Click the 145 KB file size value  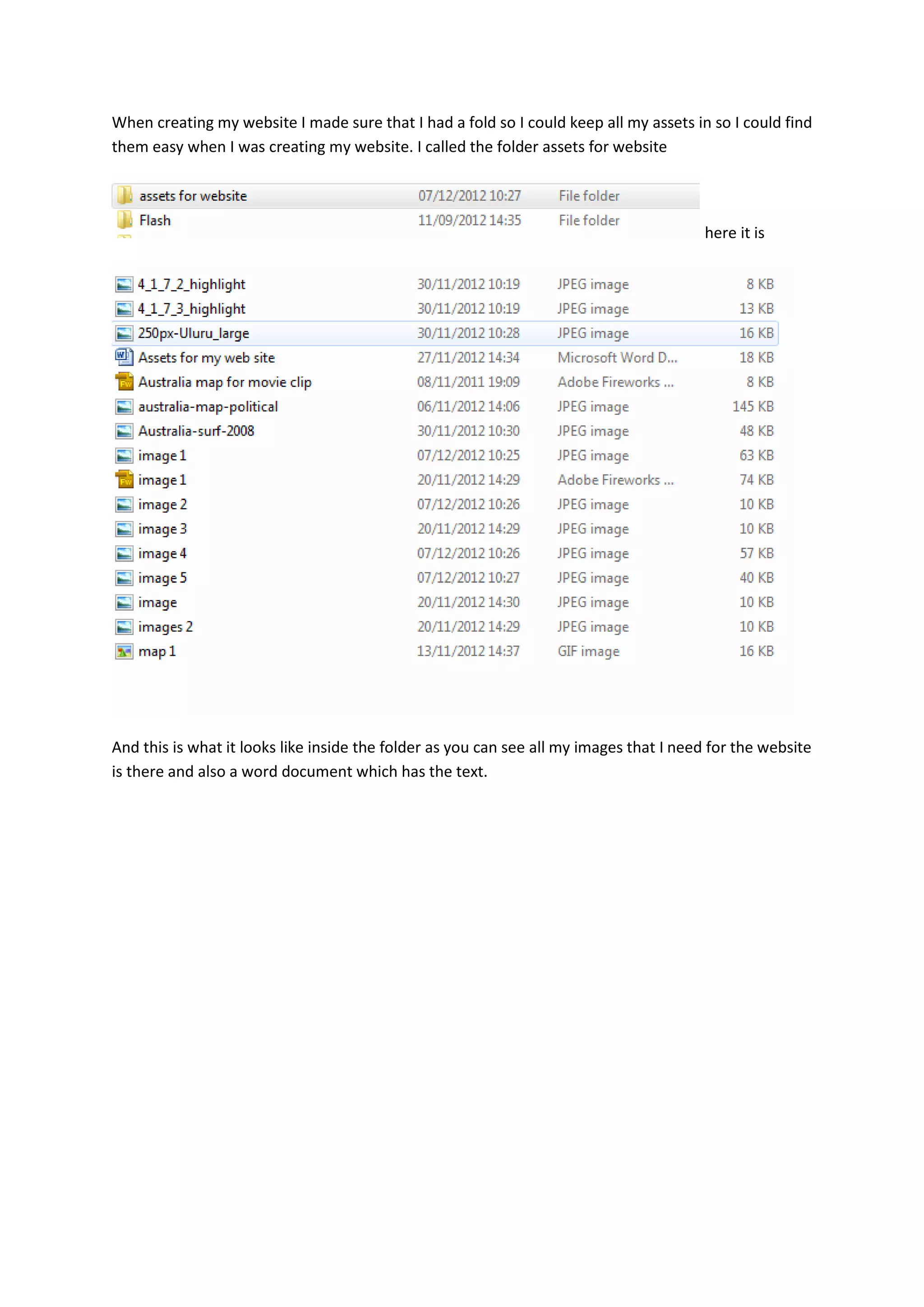pyautogui.click(x=752, y=407)
